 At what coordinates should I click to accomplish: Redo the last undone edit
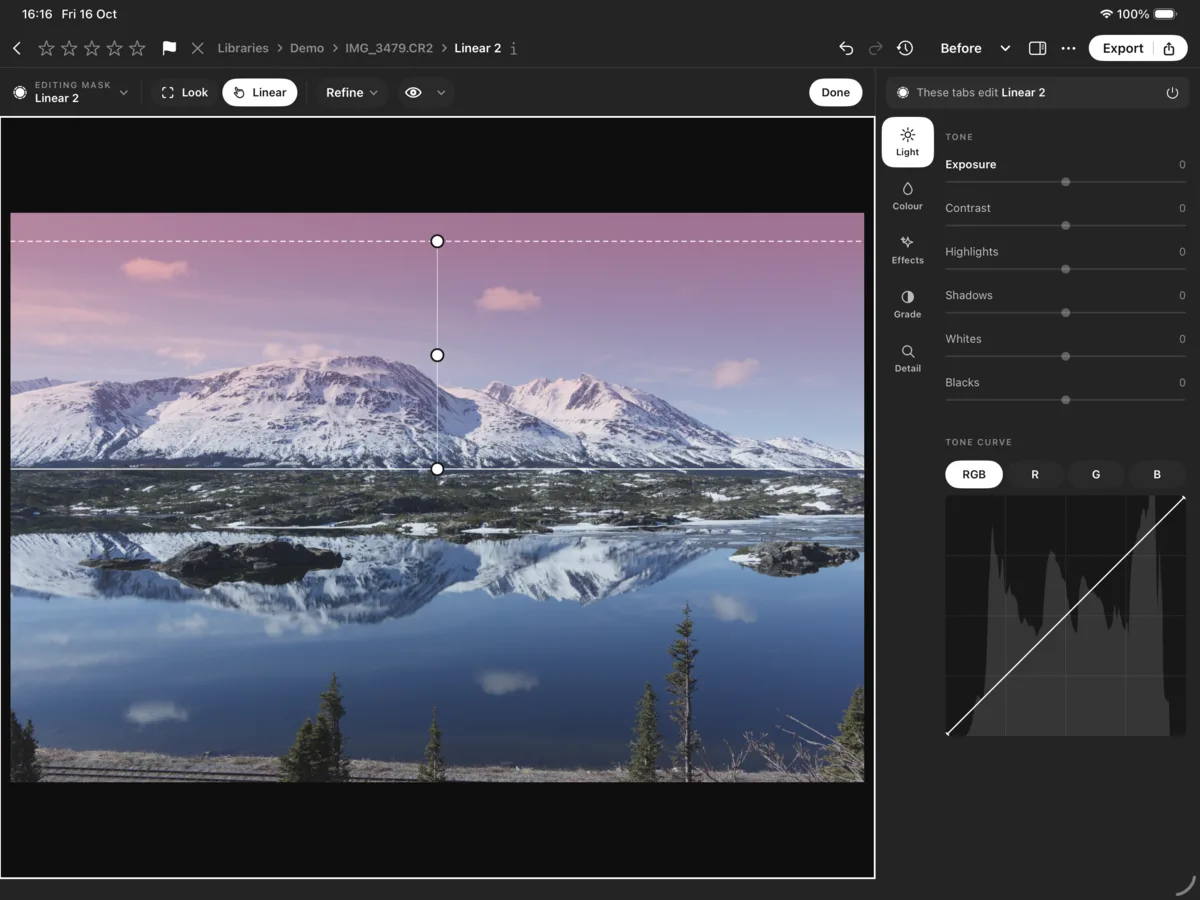point(875,48)
